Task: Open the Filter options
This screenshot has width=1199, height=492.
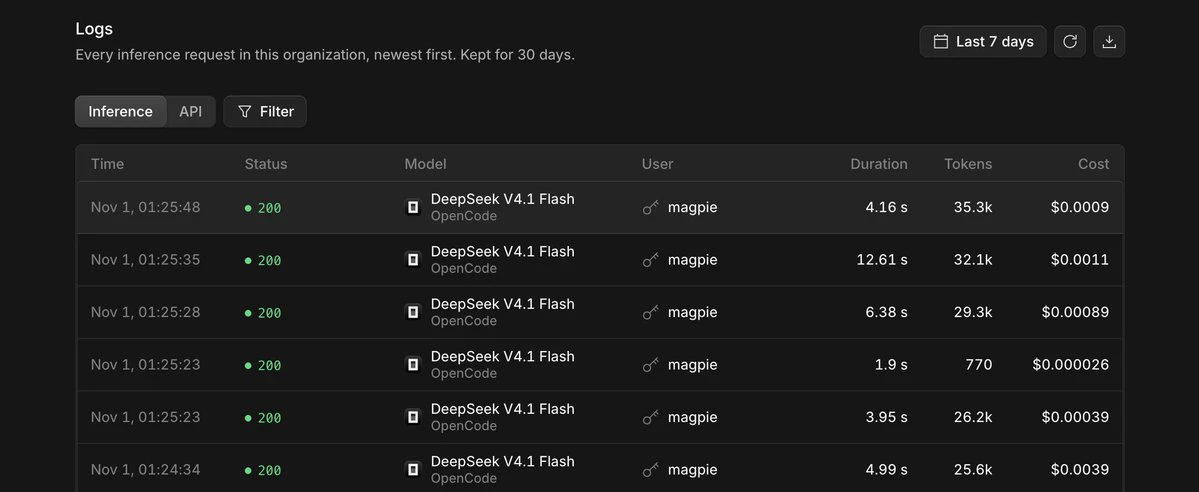Action: 265,111
